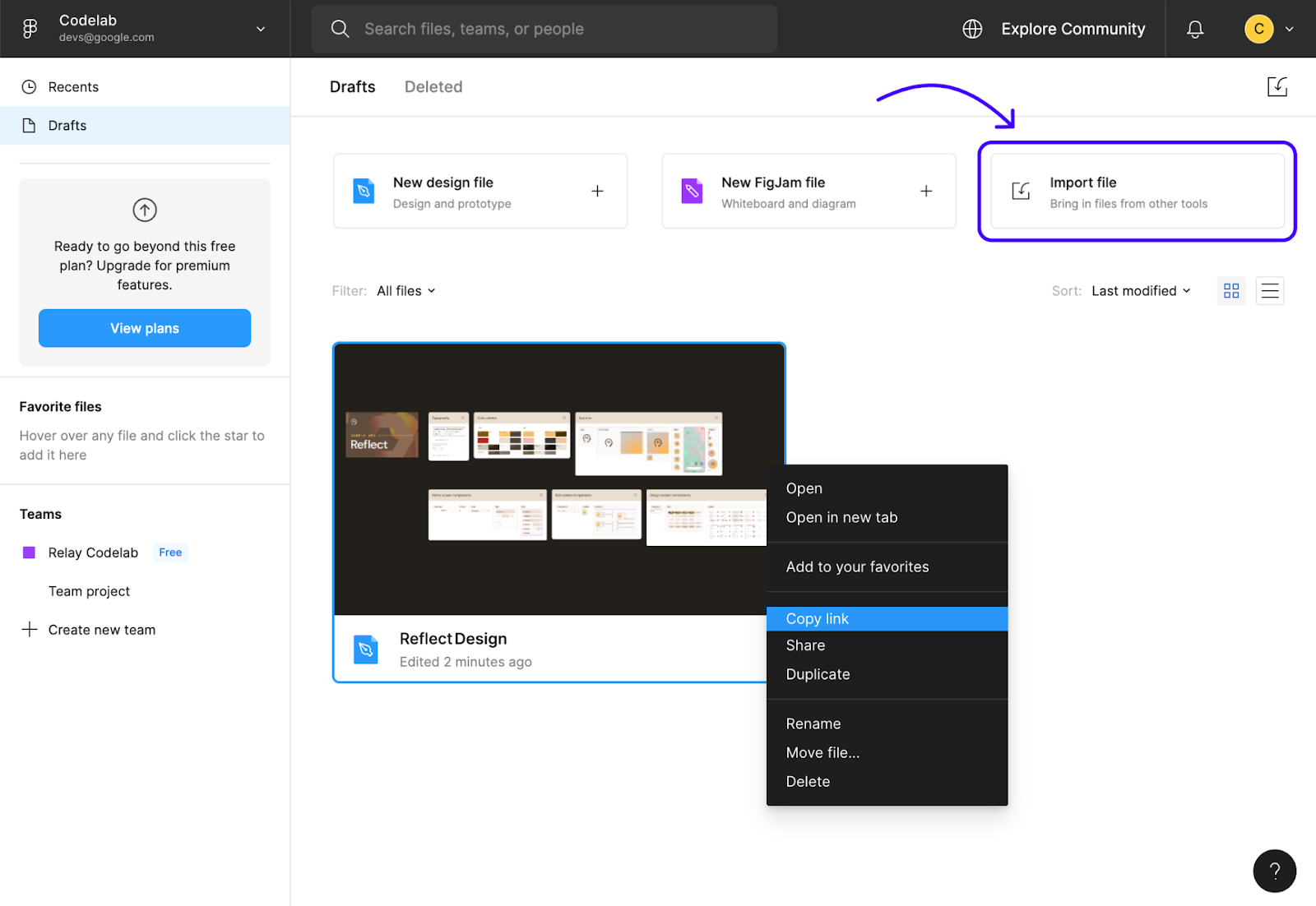The image size is (1316, 906).
Task: Click the Reflect Design file type icon
Action: [365, 649]
